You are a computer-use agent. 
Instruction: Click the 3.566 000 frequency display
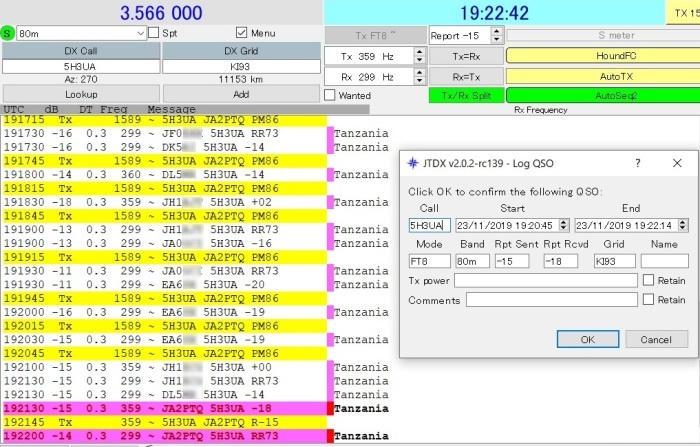coord(161,13)
